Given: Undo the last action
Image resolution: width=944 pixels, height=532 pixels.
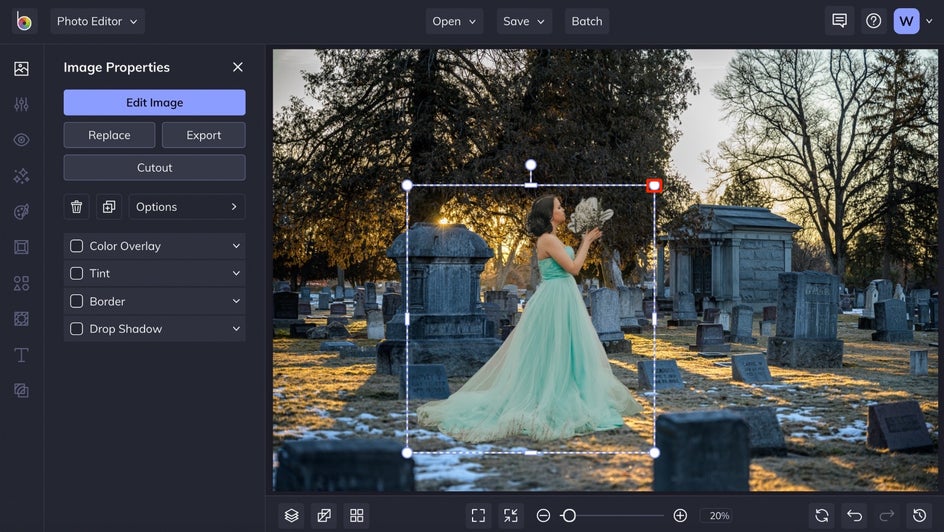Looking at the screenshot, I should pyautogui.click(x=854, y=515).
